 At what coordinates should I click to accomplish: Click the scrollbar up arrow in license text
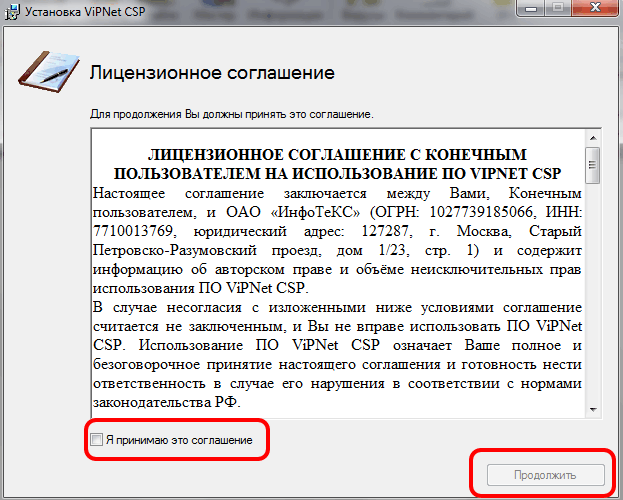point(593,138)
